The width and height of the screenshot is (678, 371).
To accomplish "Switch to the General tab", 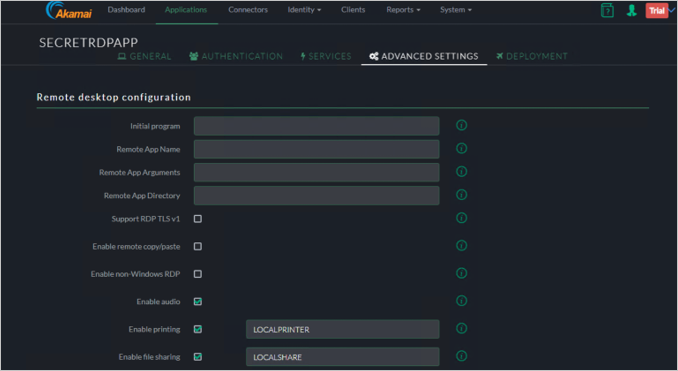I will tap(144, 57).
